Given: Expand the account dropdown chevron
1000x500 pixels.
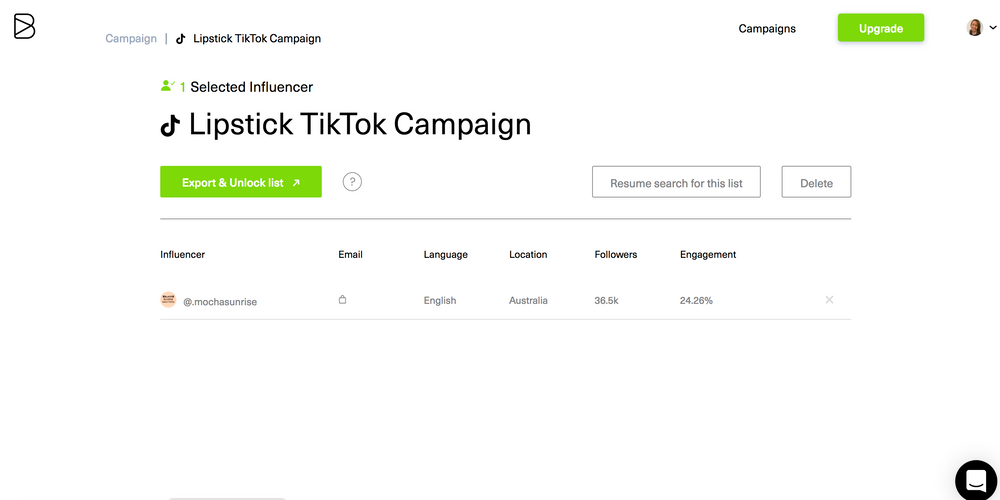Looking at the screenshot, I should pos(992,27).
